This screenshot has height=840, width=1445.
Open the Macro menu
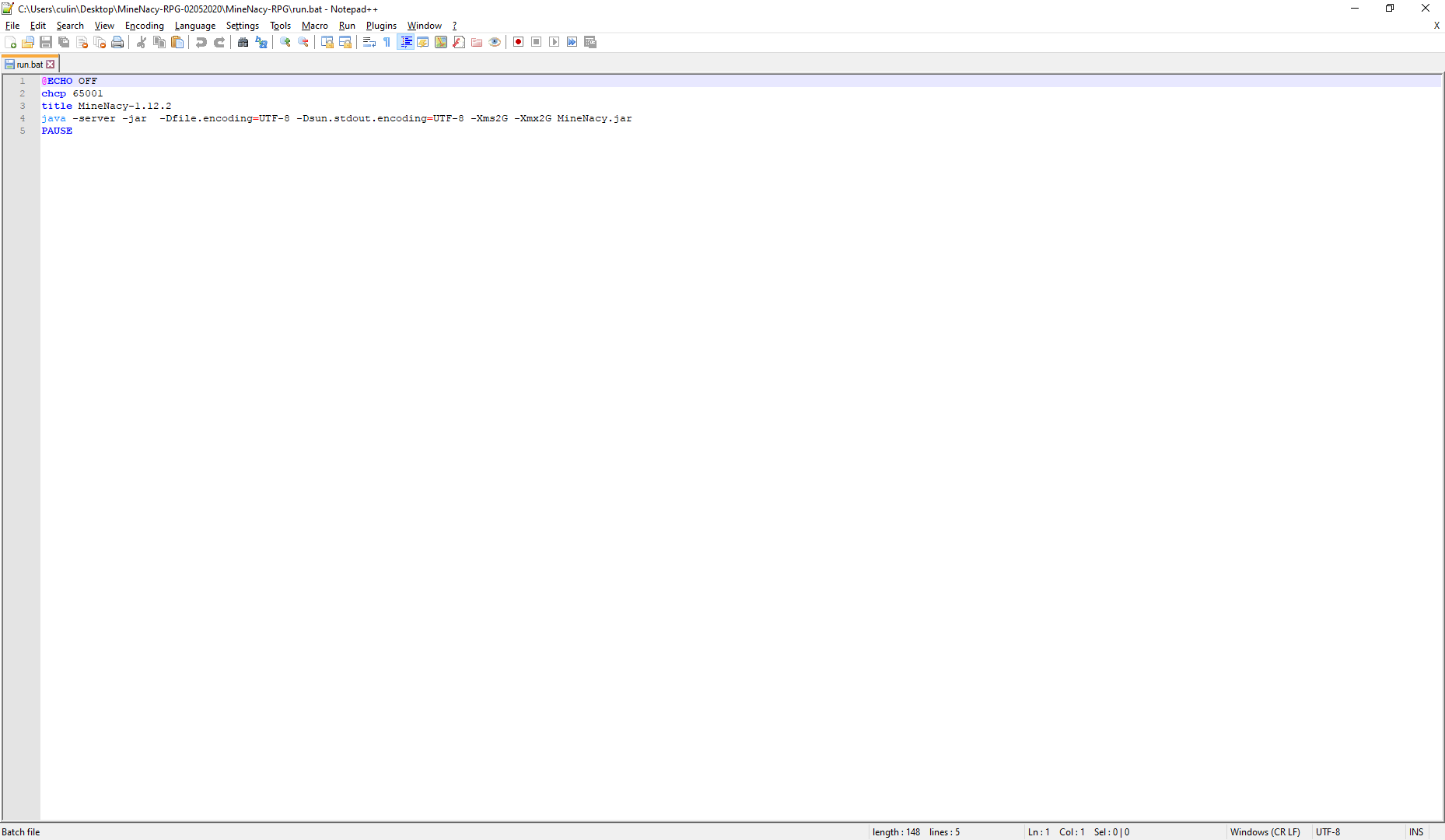(x=315, y=26)
